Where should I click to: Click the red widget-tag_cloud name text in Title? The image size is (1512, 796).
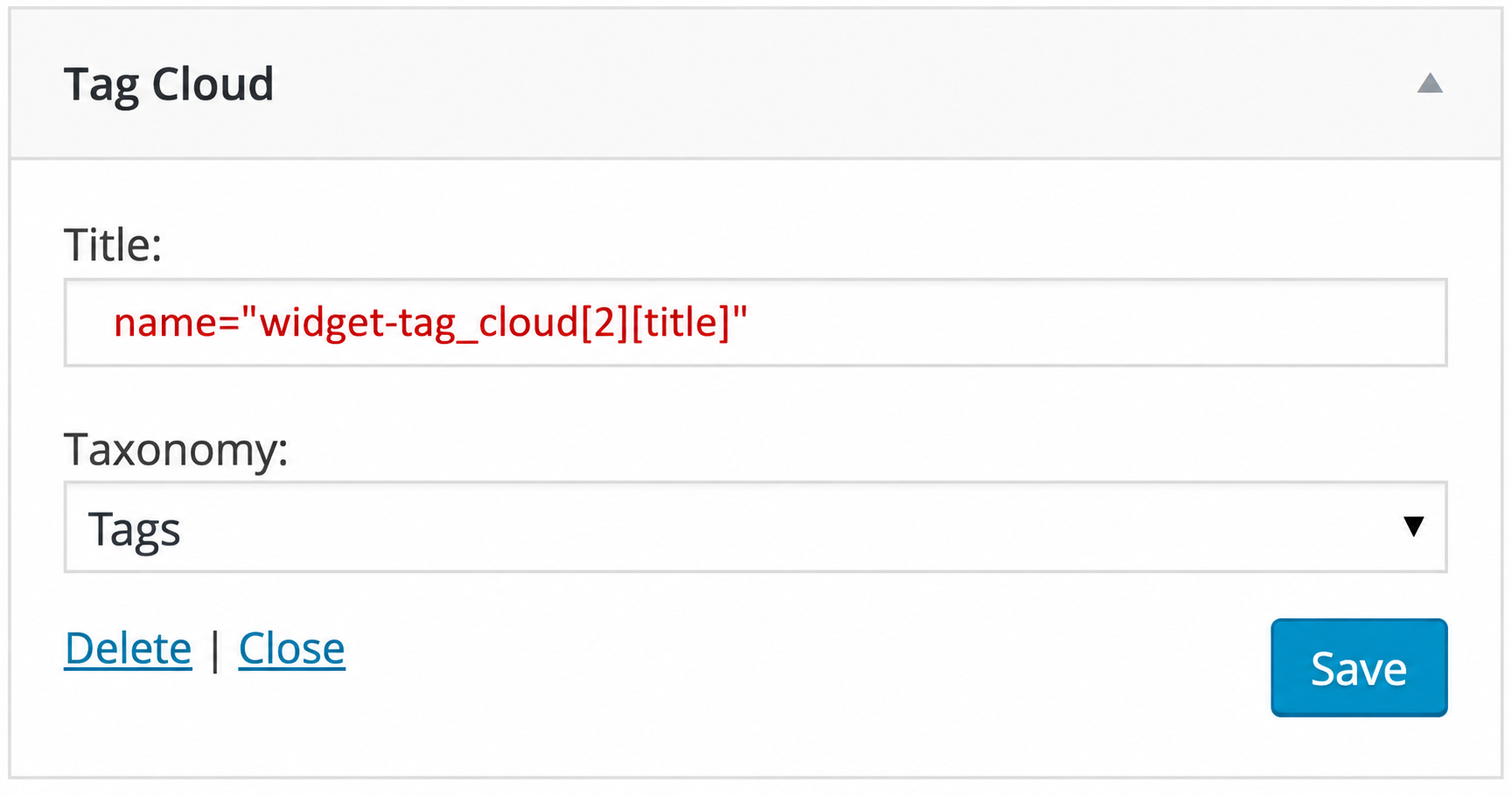tap(431, 323)
